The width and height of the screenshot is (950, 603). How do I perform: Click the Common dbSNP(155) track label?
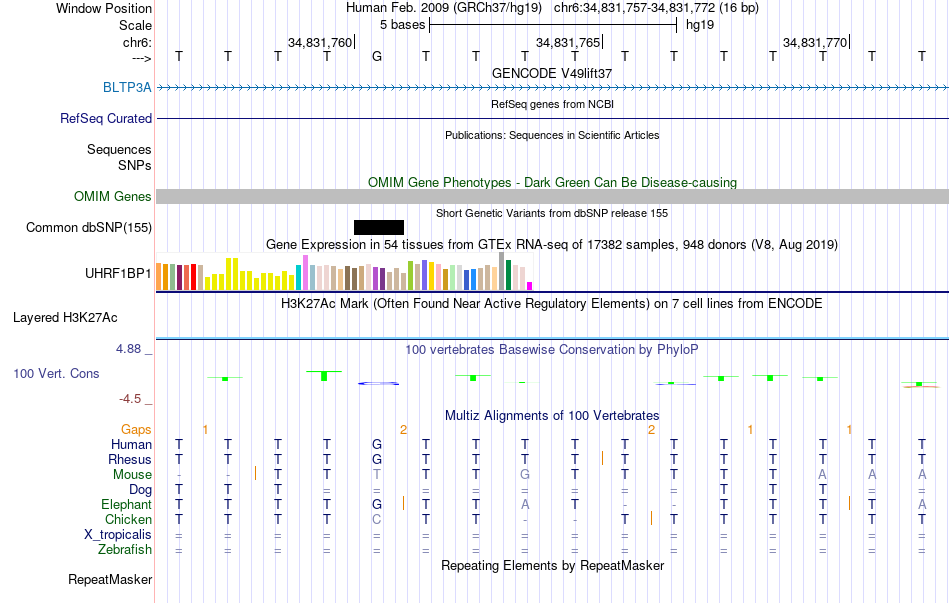(x=88, y=227)
